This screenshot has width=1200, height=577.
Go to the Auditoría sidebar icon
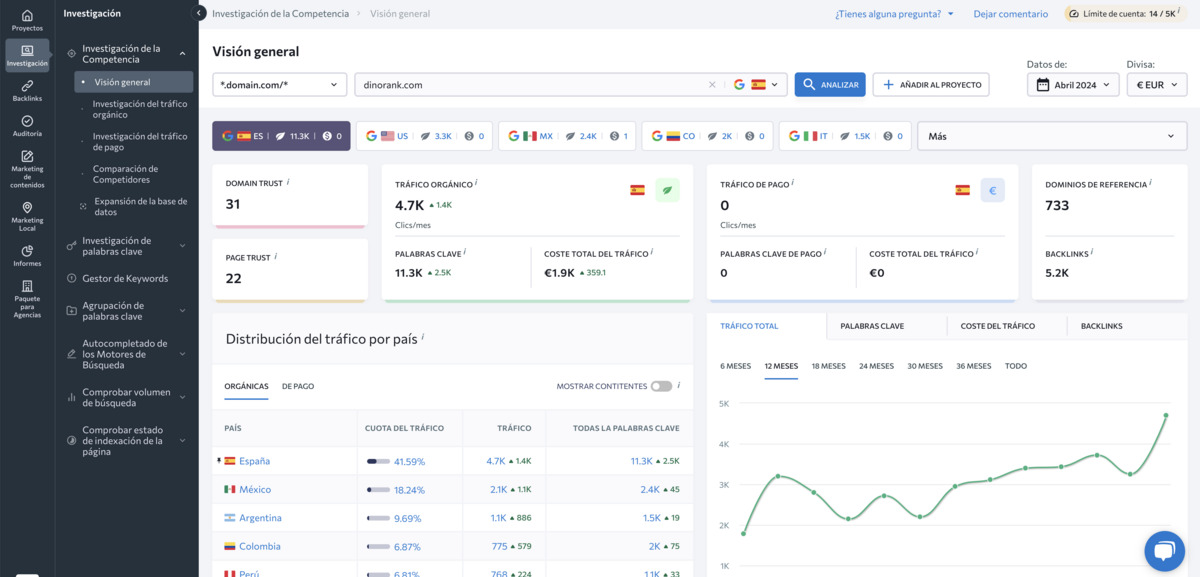(27, 126)
